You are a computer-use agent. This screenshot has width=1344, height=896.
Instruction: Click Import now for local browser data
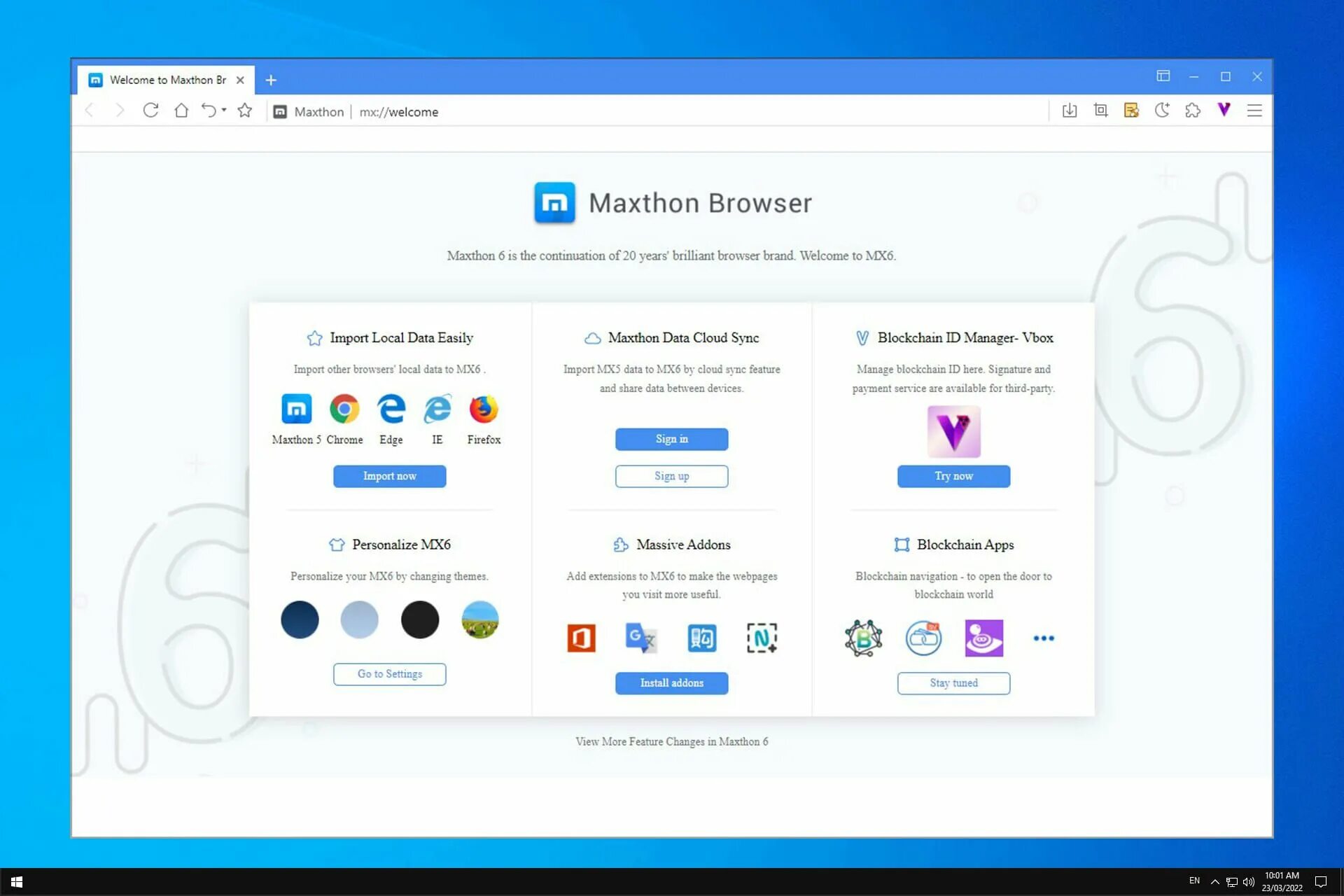[390, 476]
